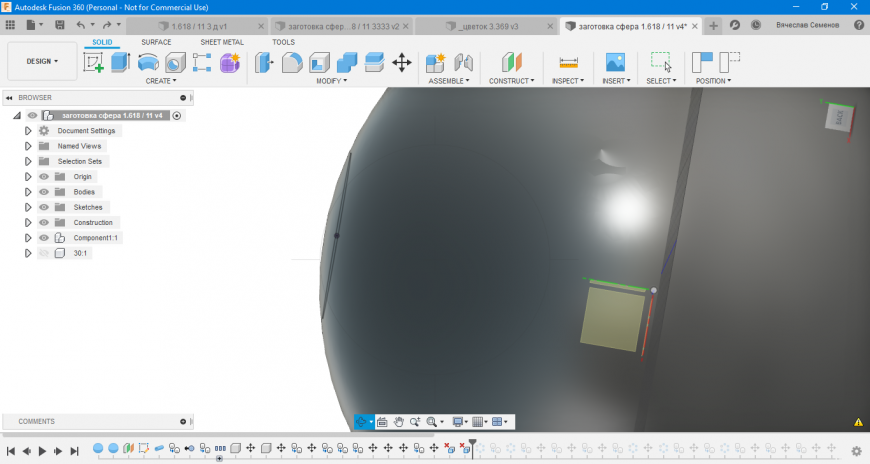Expand the Named Views node
The width and height of the screenshot is (870, 464).
pos(28,146)
